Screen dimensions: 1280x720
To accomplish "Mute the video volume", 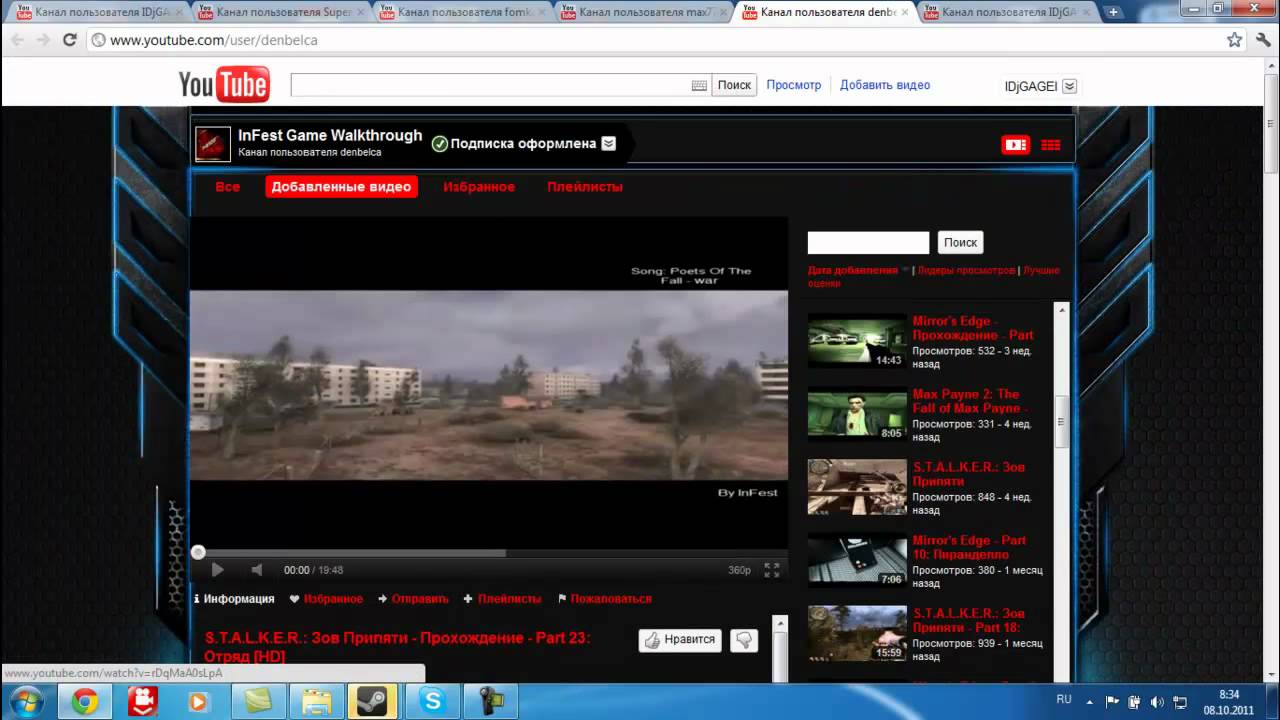I will tap(257, 570).
